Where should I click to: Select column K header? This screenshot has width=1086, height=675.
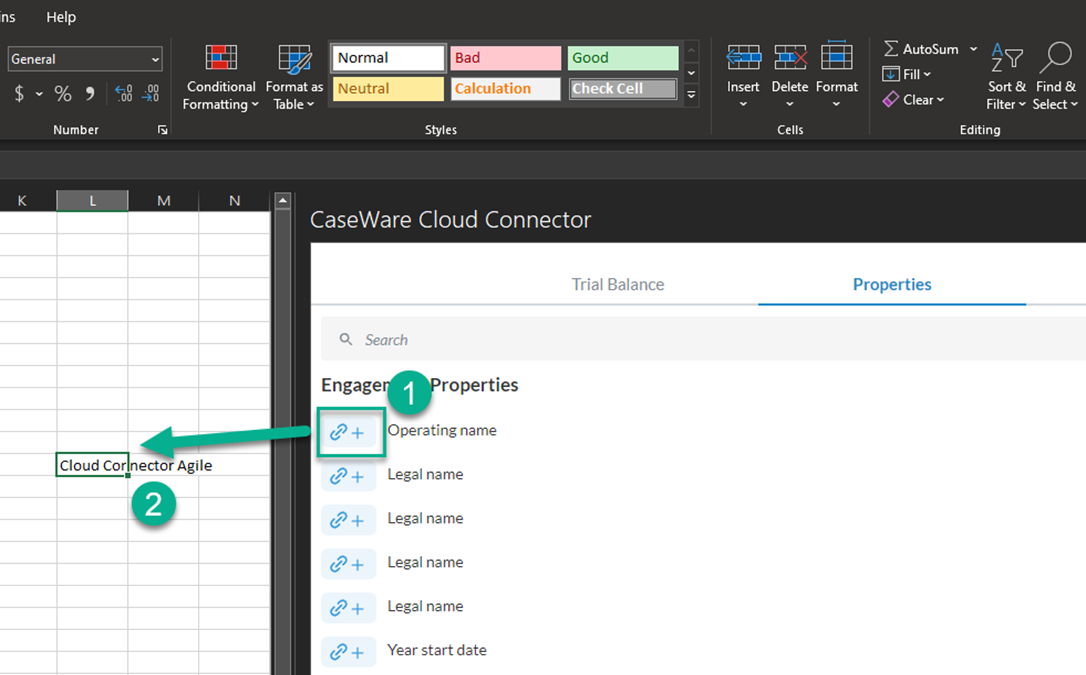click(x=22, y=201)
